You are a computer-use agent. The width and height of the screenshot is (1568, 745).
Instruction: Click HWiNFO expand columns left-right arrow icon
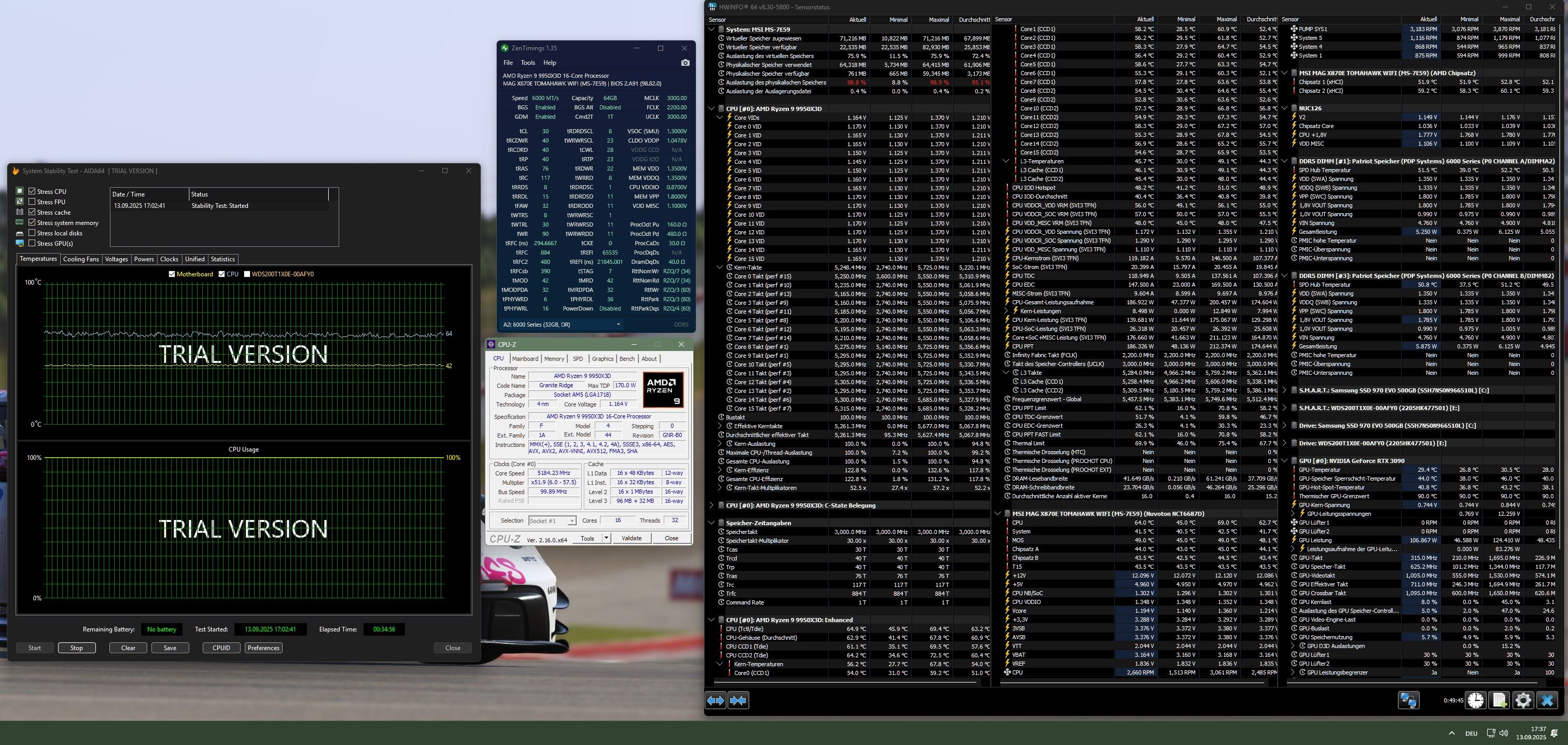(715, 700)
